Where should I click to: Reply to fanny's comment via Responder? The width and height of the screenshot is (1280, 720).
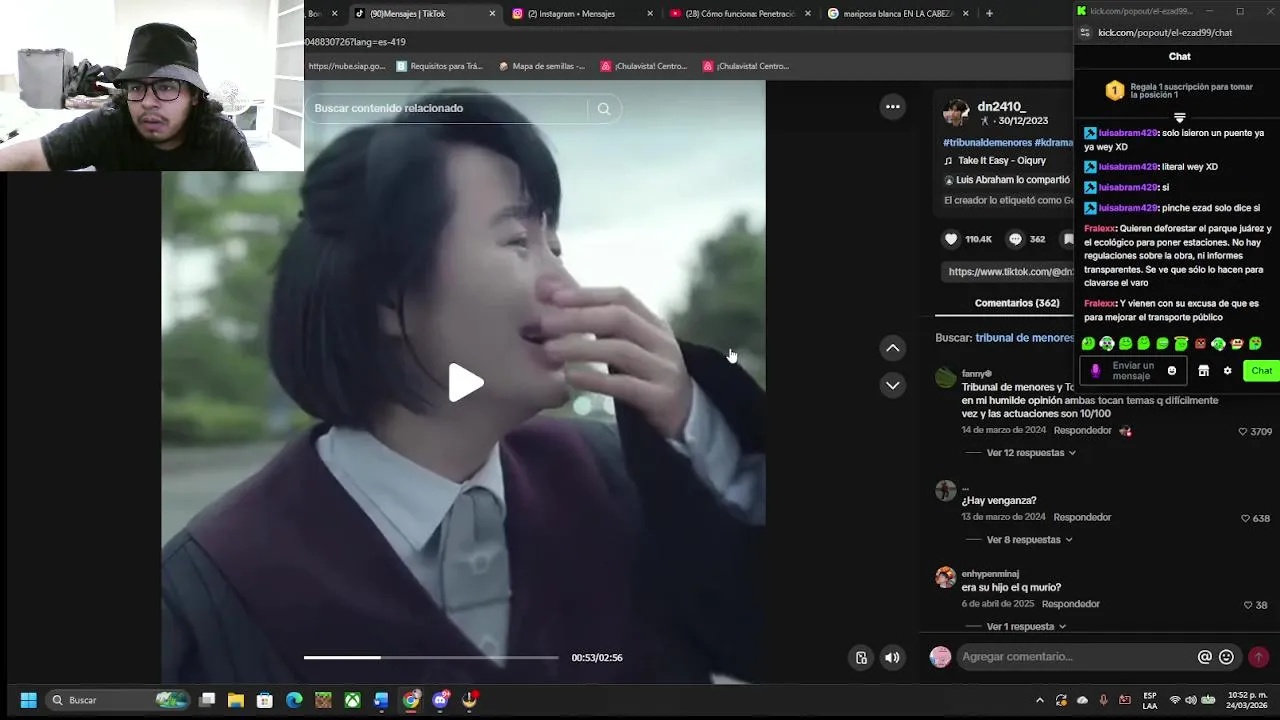tap(1082, 431)
